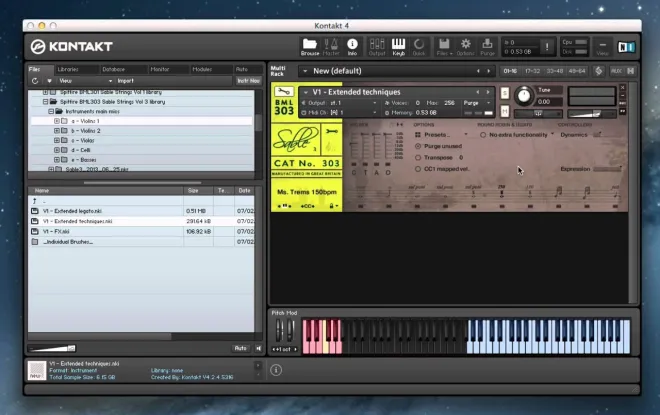Open the Files menu icon

coord(444,46)
